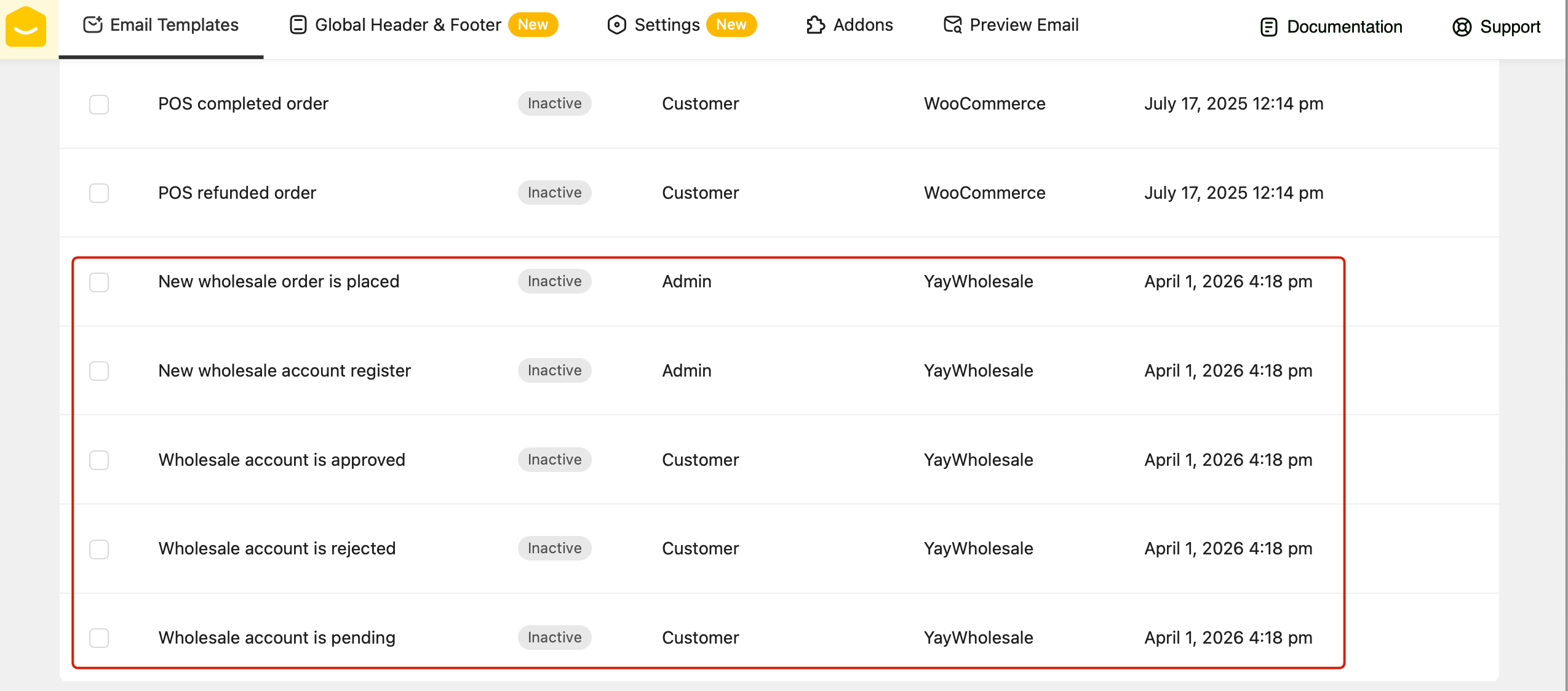Click the Settings hexagon icon
The image size is (1568, 691).
pos(616,25)
